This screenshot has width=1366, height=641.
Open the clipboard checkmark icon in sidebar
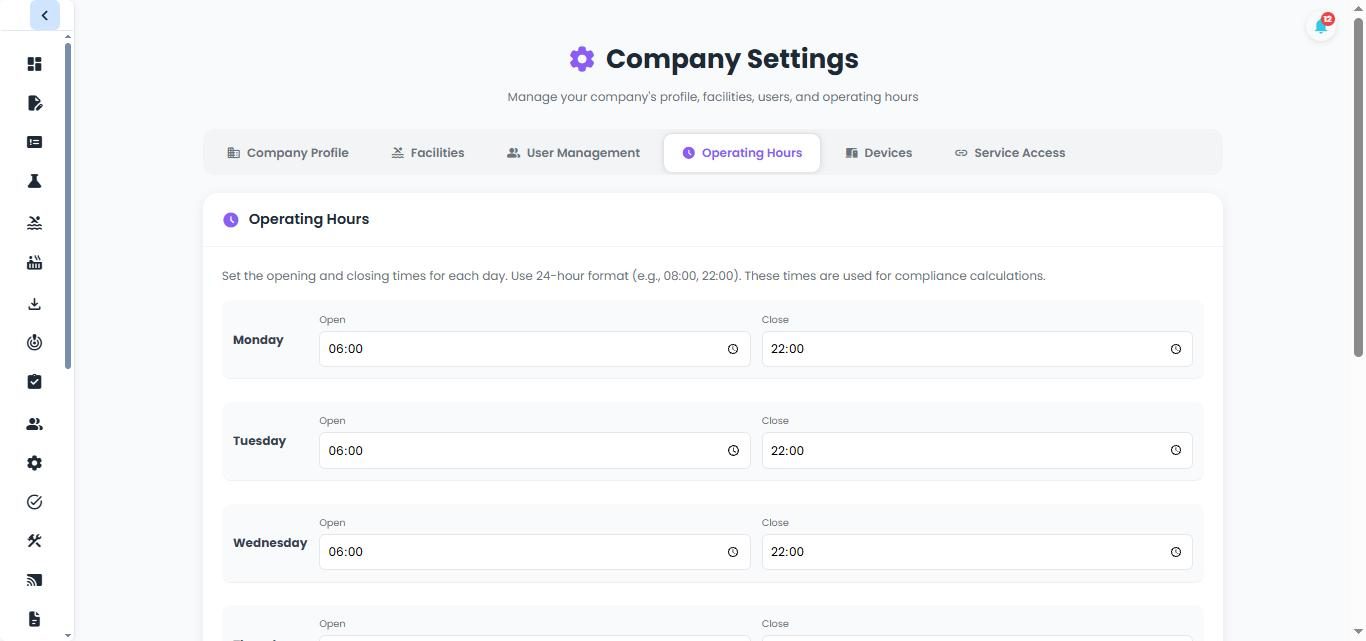[x=34, y=382]
